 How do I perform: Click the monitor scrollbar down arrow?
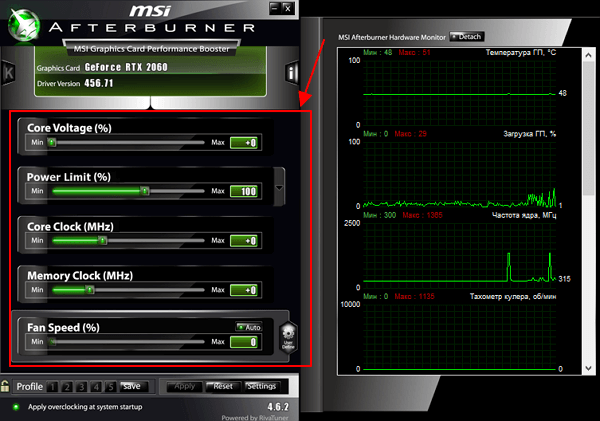[x=589, y=368]
